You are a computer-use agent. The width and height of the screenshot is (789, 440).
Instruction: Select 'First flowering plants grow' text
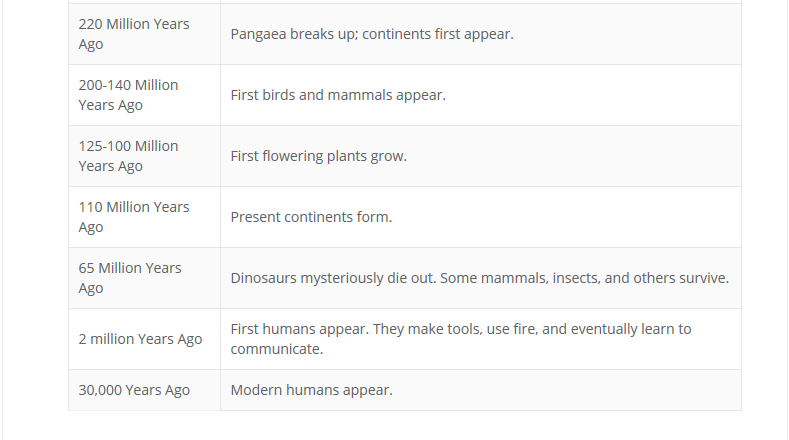(x=319, y=156)
